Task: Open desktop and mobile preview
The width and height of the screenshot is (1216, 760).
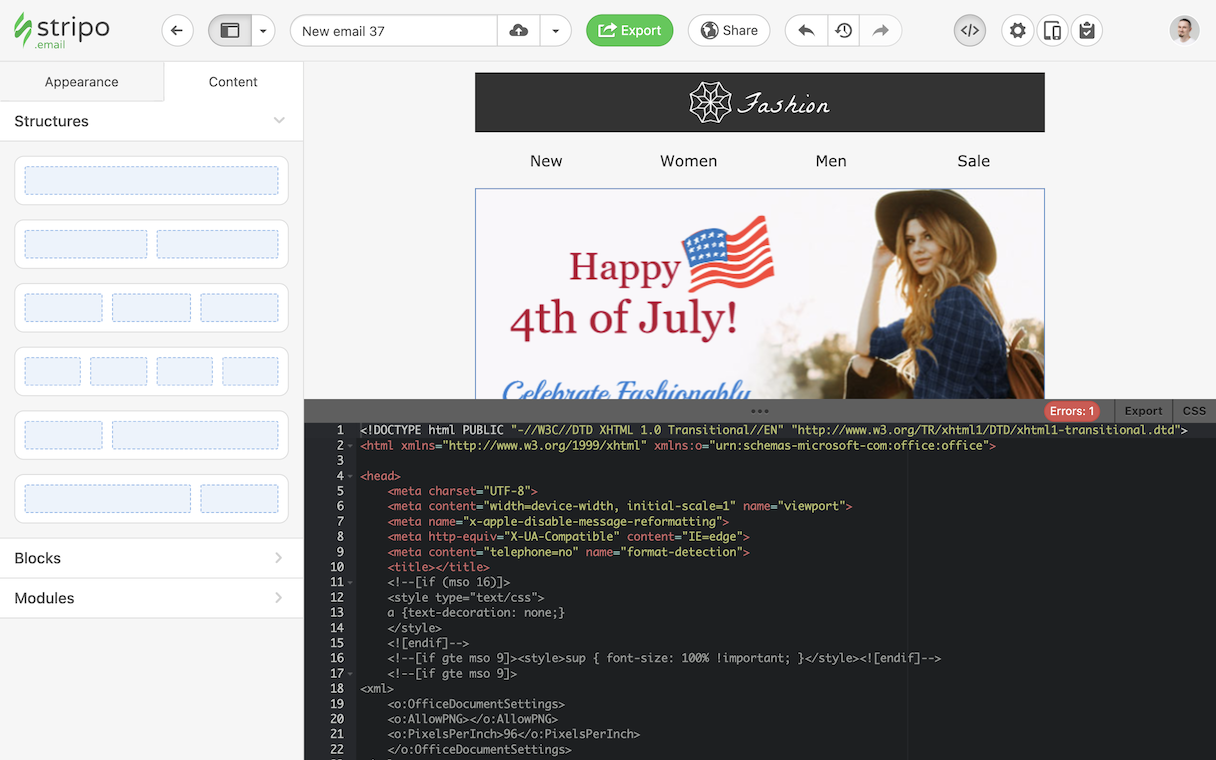Action: coord(1052,31)
